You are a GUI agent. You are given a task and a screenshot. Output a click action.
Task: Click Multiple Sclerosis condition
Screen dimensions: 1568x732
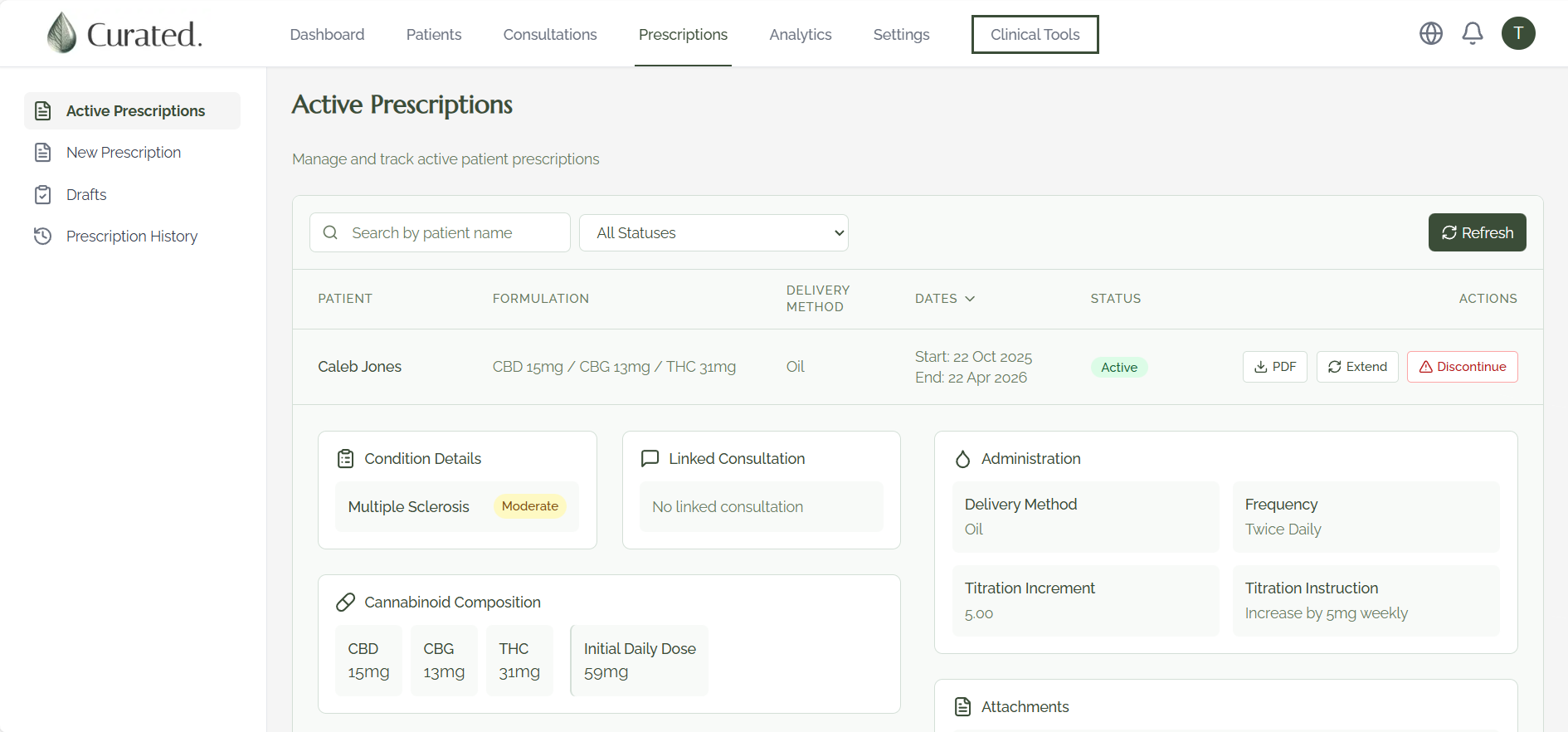pos(408,507)
